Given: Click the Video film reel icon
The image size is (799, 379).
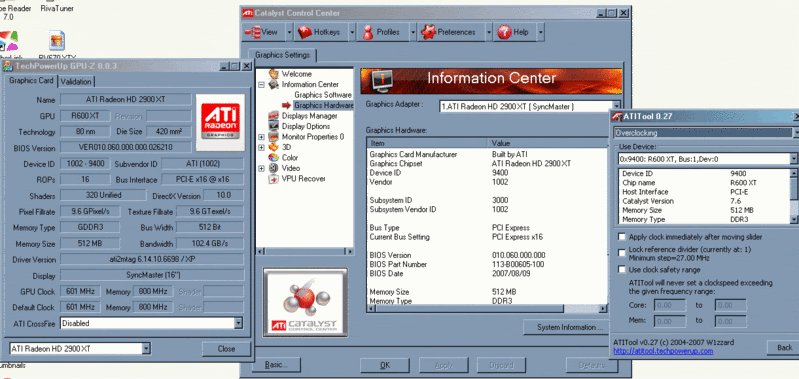Looking at the screenshot, I should (274, 168).
